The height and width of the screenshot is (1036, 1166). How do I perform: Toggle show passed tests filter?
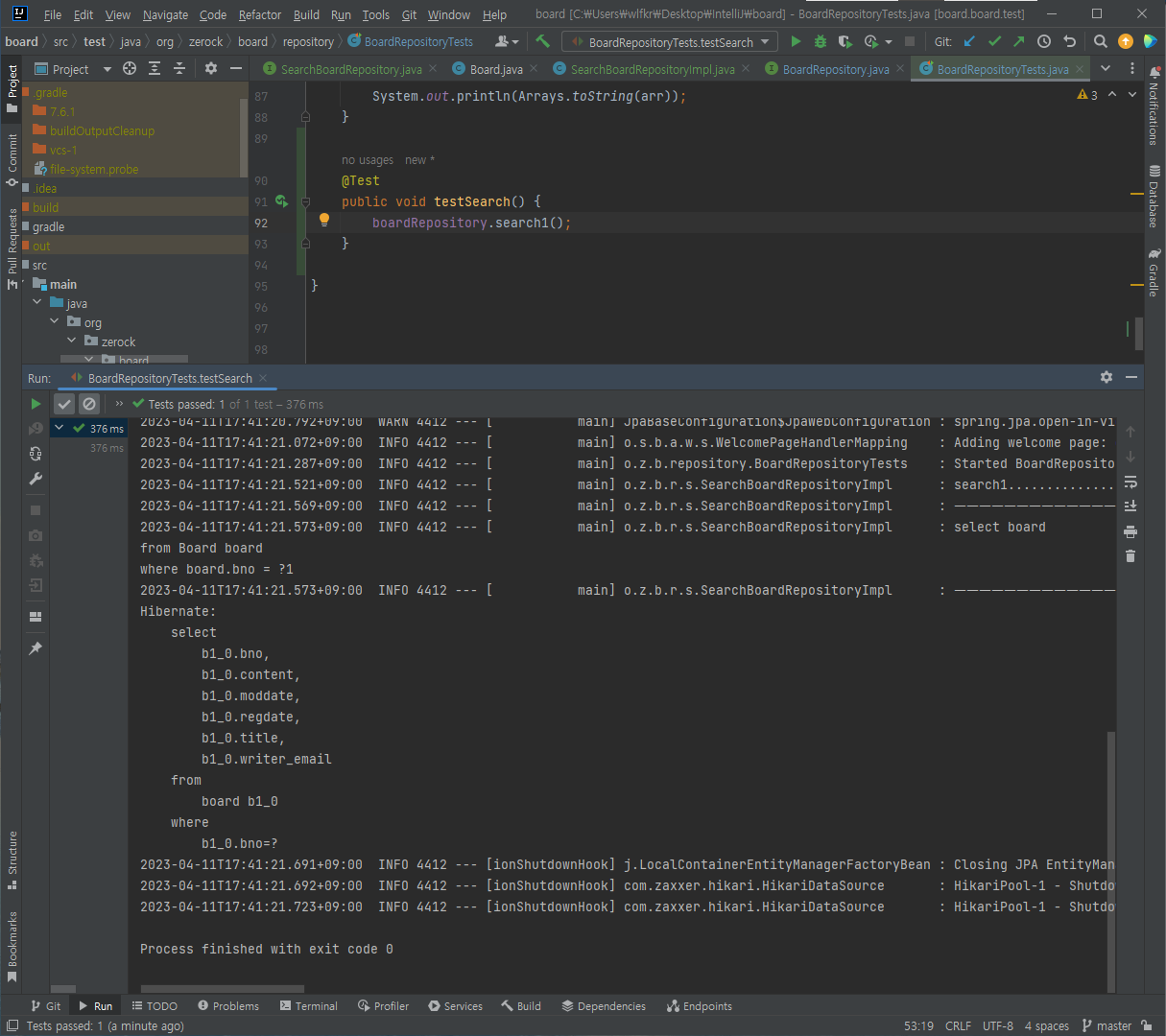coord(64,404)
